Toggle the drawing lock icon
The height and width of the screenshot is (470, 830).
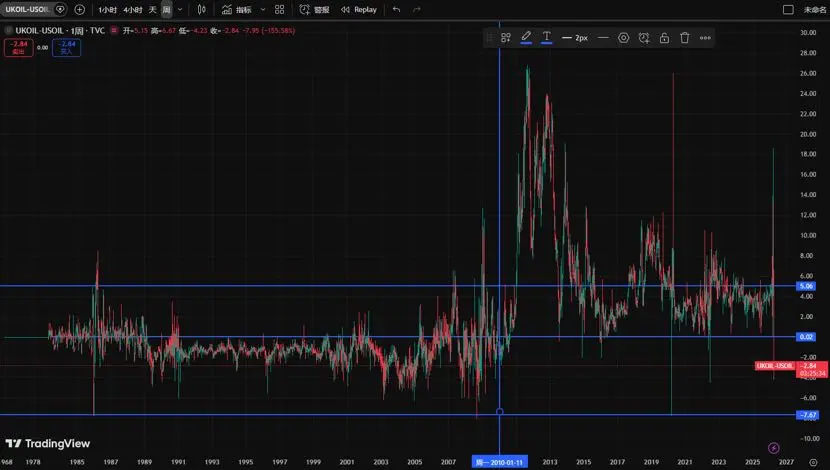coord(664,38)
